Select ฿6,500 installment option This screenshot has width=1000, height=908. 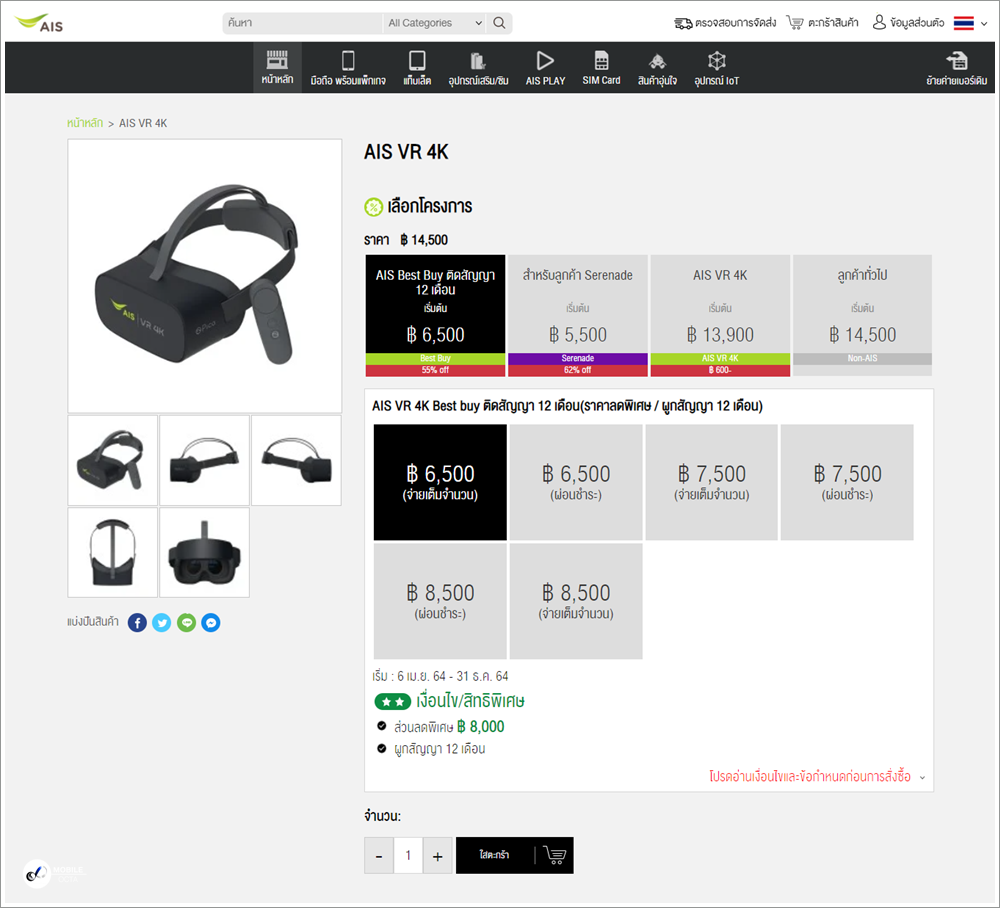coord(576,482)
